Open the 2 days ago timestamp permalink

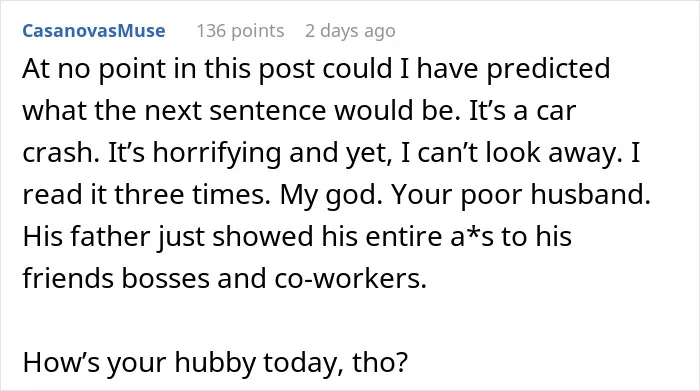[x=350, y=31]
